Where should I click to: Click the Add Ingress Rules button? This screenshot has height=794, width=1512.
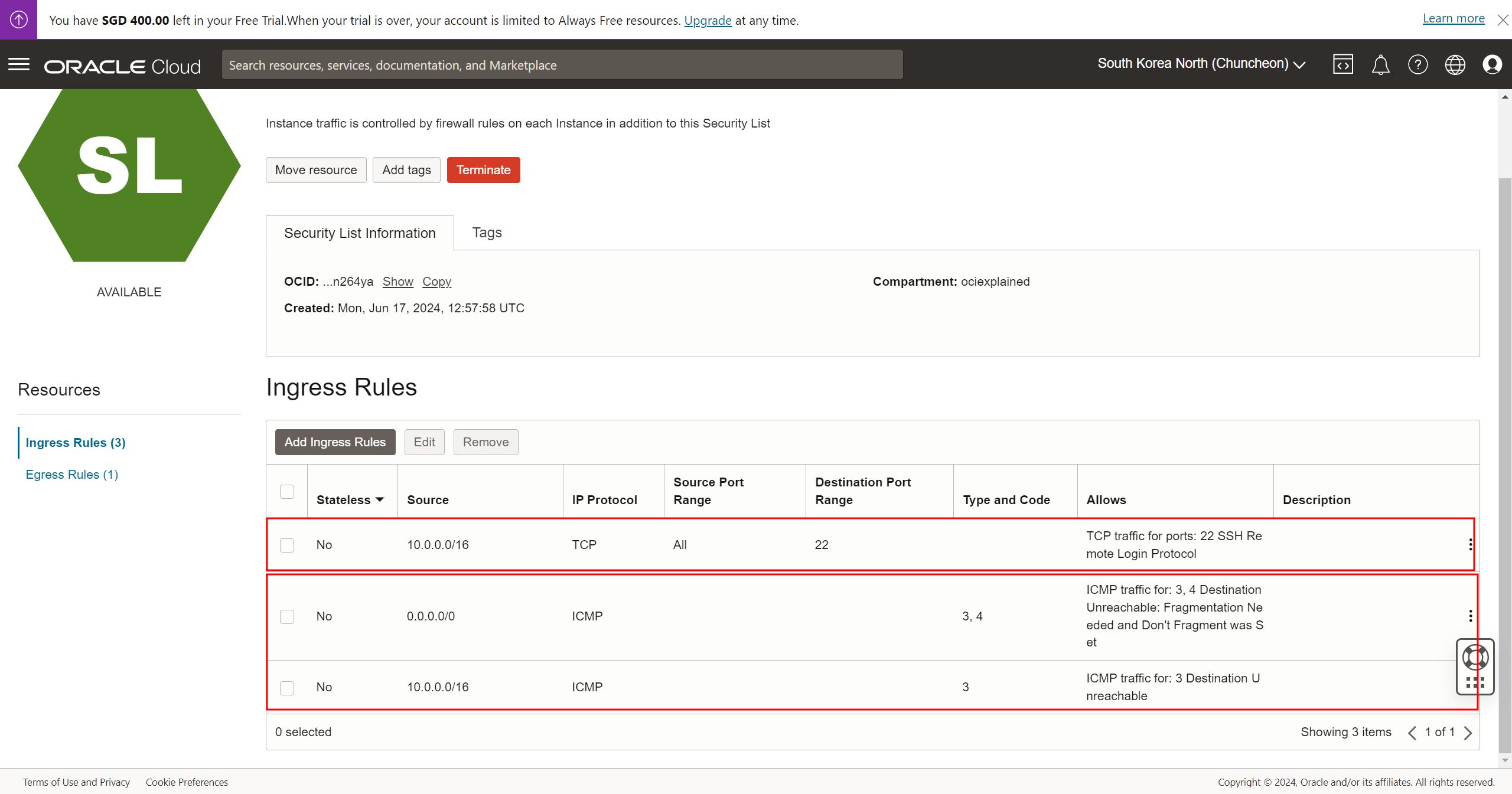tap(335, 442)
